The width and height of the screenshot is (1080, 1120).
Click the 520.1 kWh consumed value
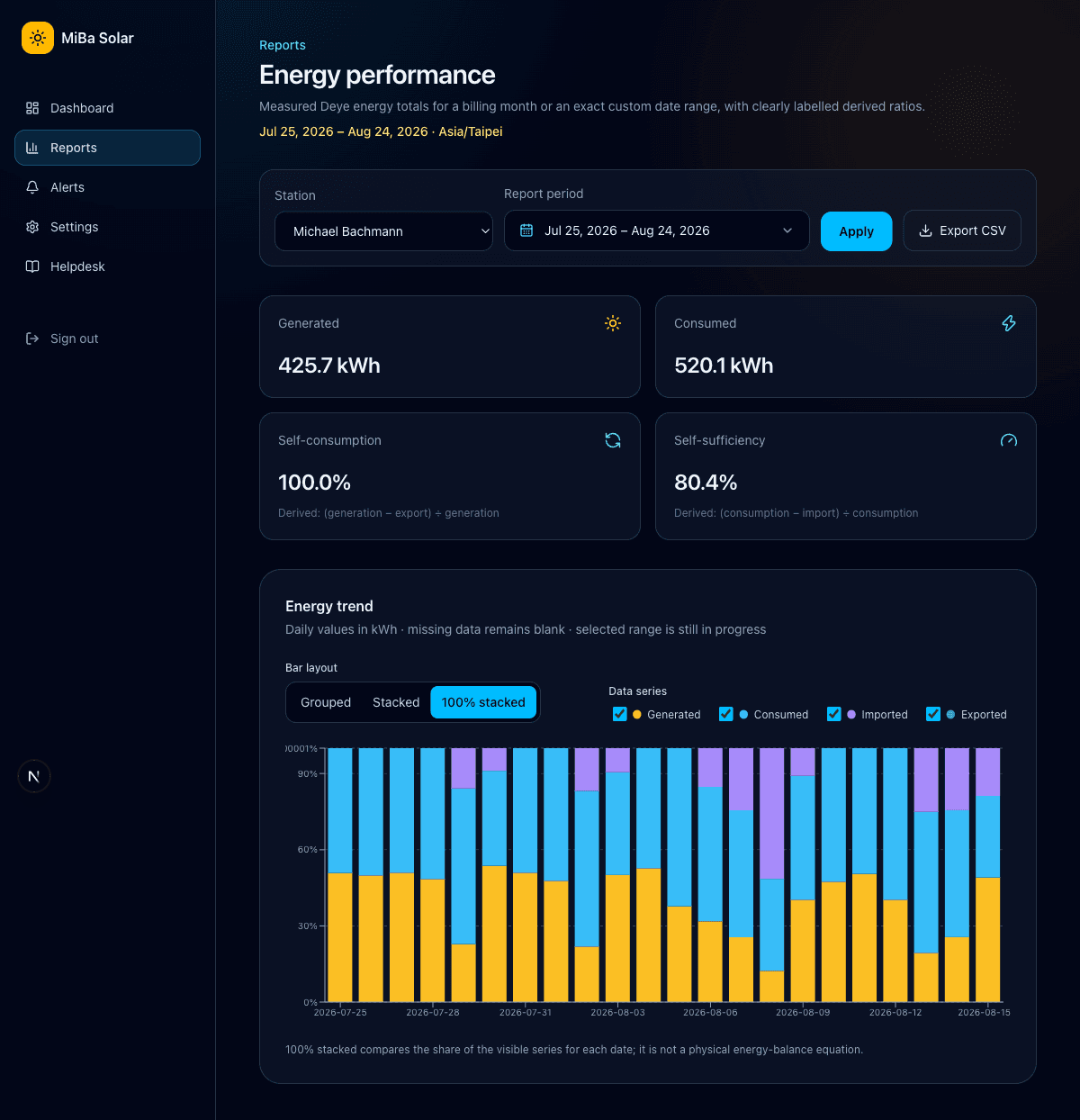(724, 366)
